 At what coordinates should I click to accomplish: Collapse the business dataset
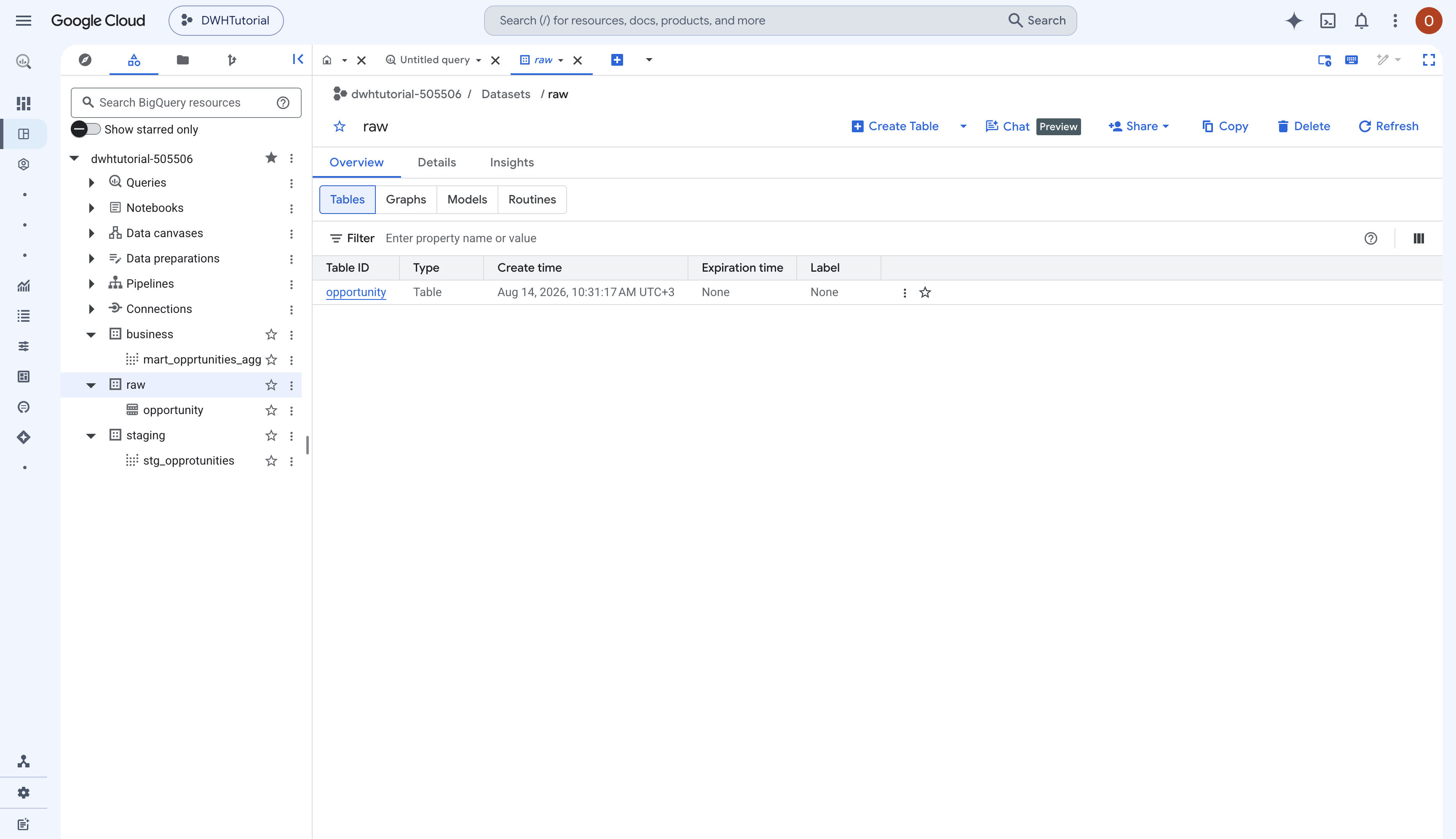pyautogui.click(x=91, y=335)
